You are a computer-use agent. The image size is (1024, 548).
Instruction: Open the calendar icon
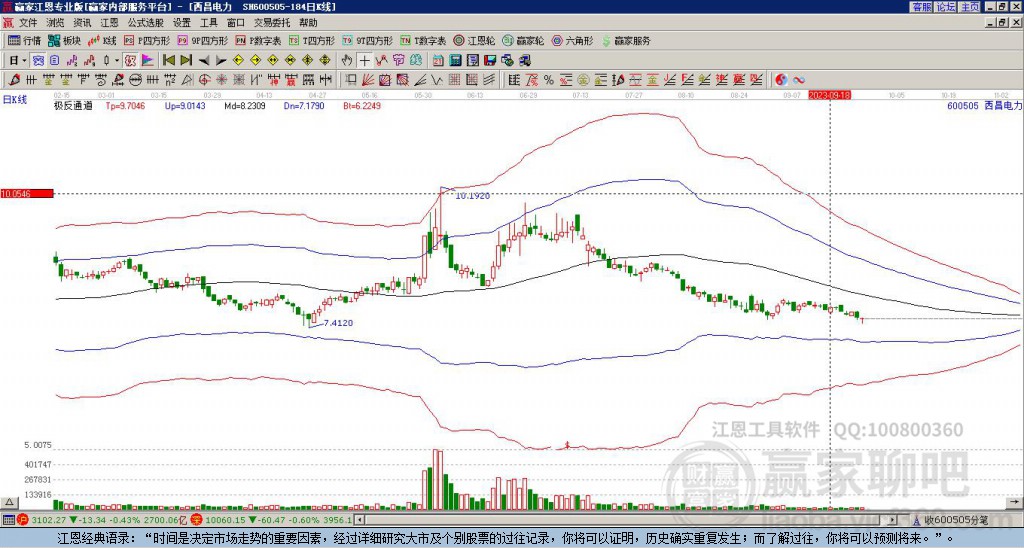click(x=438, y=61)
